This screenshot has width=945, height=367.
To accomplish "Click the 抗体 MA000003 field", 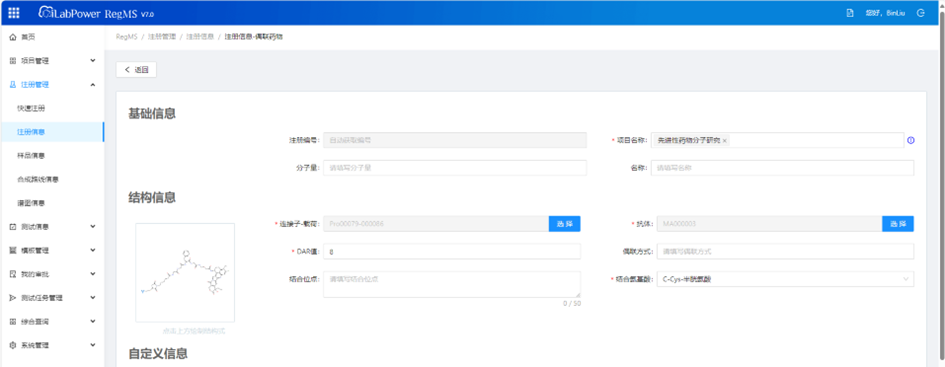I will click(770, 224).
